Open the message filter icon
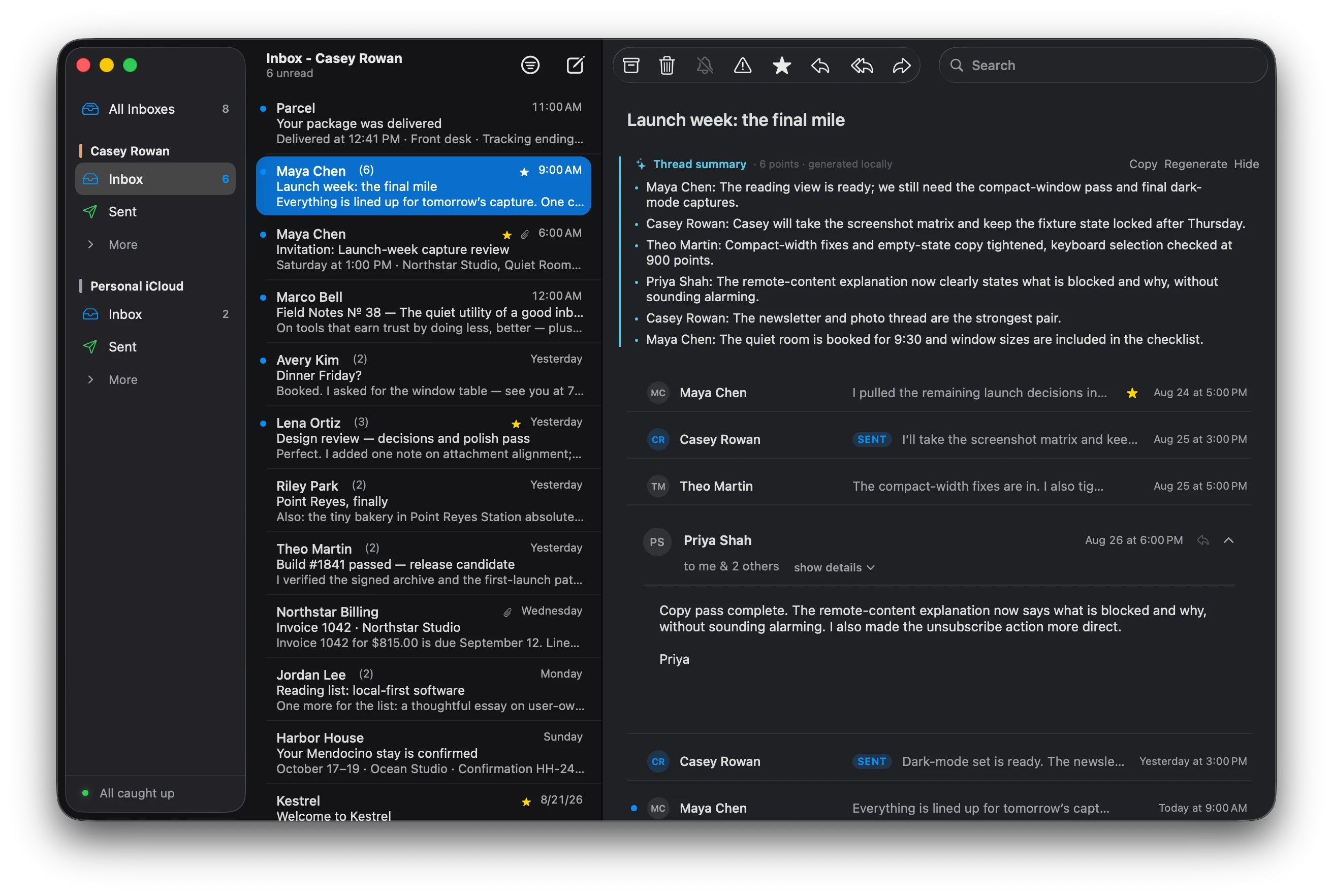Image resolution: width=1333 pixels, height=896 pixels. 530,65
